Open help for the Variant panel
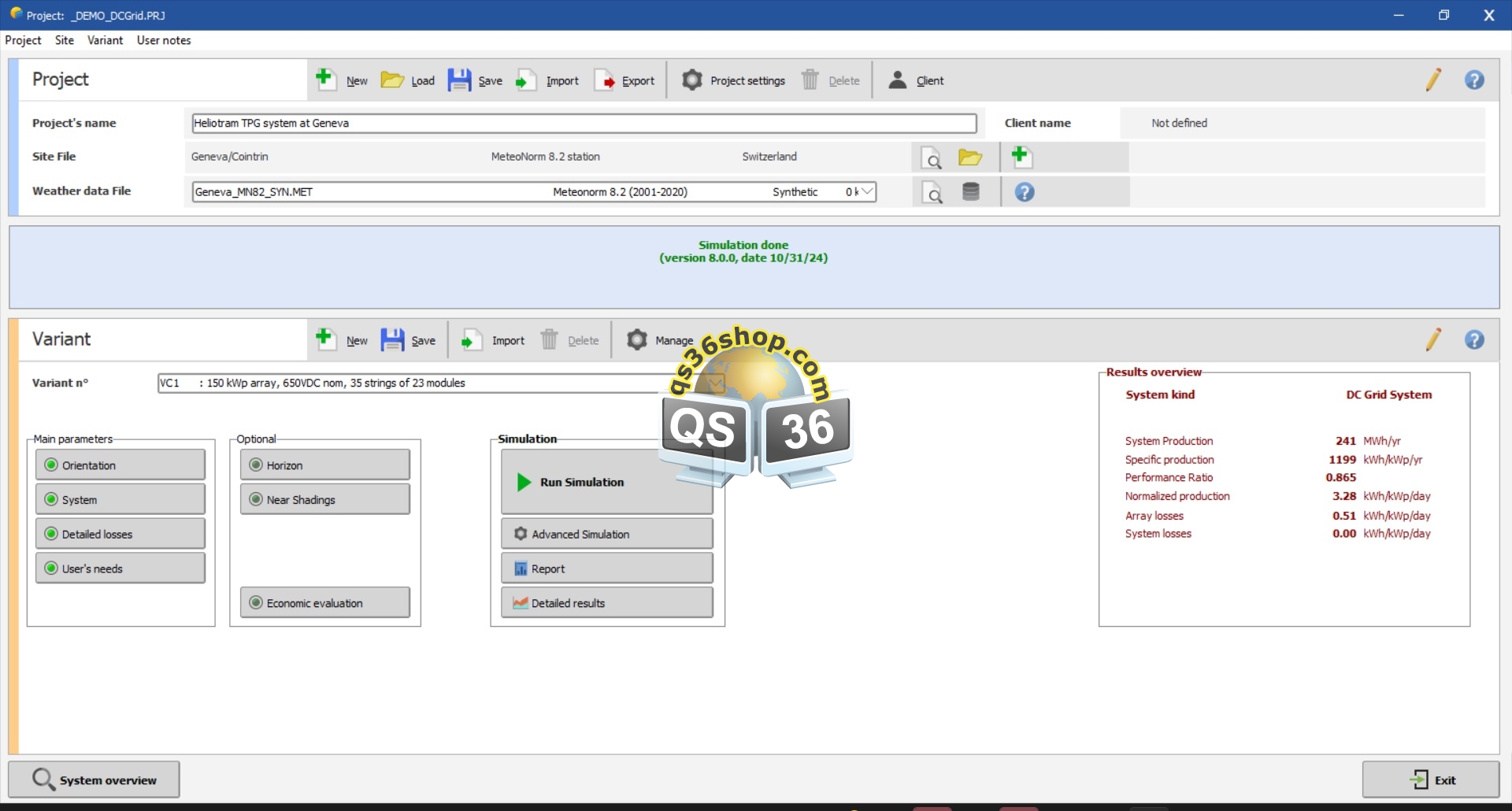1512x811 pixels. pyautogui.click(x=1474, y=339)
